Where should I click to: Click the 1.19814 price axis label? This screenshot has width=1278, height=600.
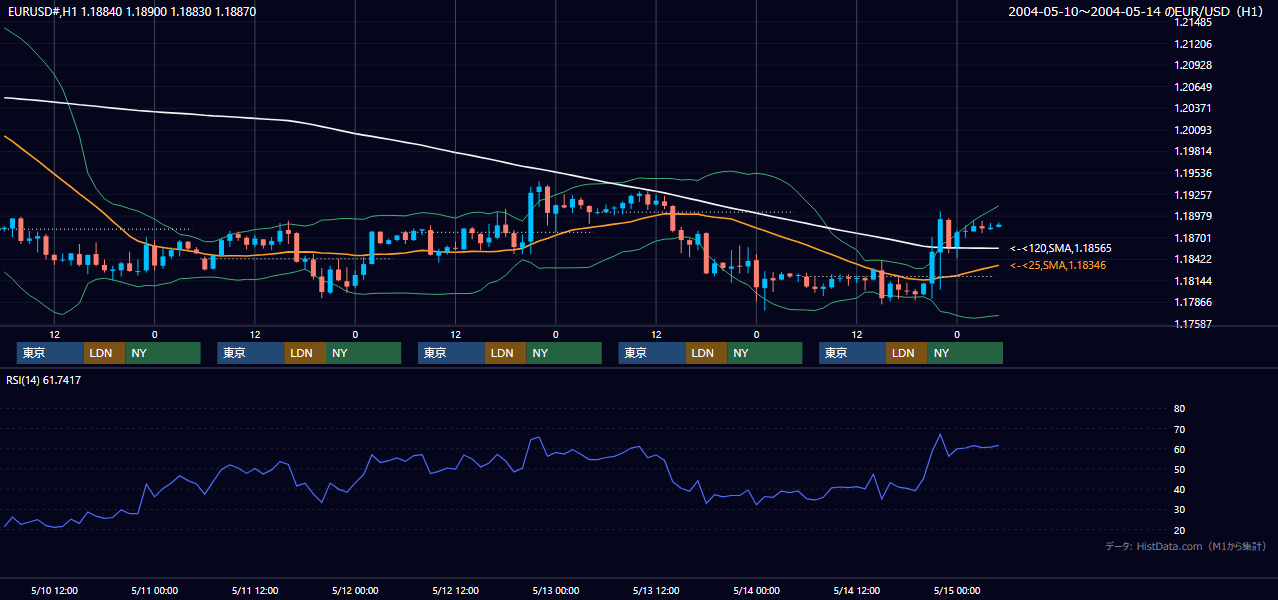pyautogui.click(x=1194, y=151)
